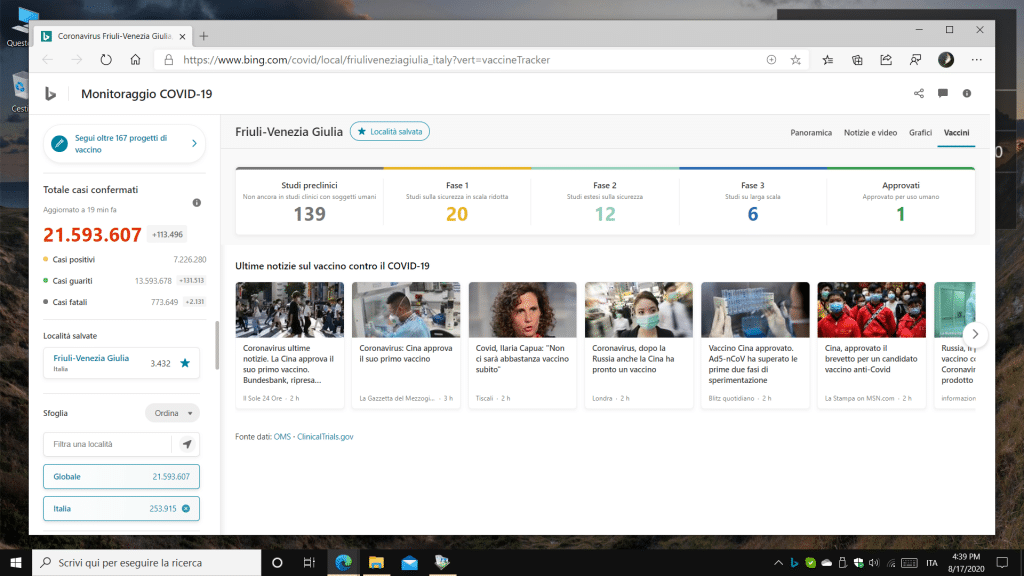
Task: Remove Italia selection with the X
Action: (186, 509)
